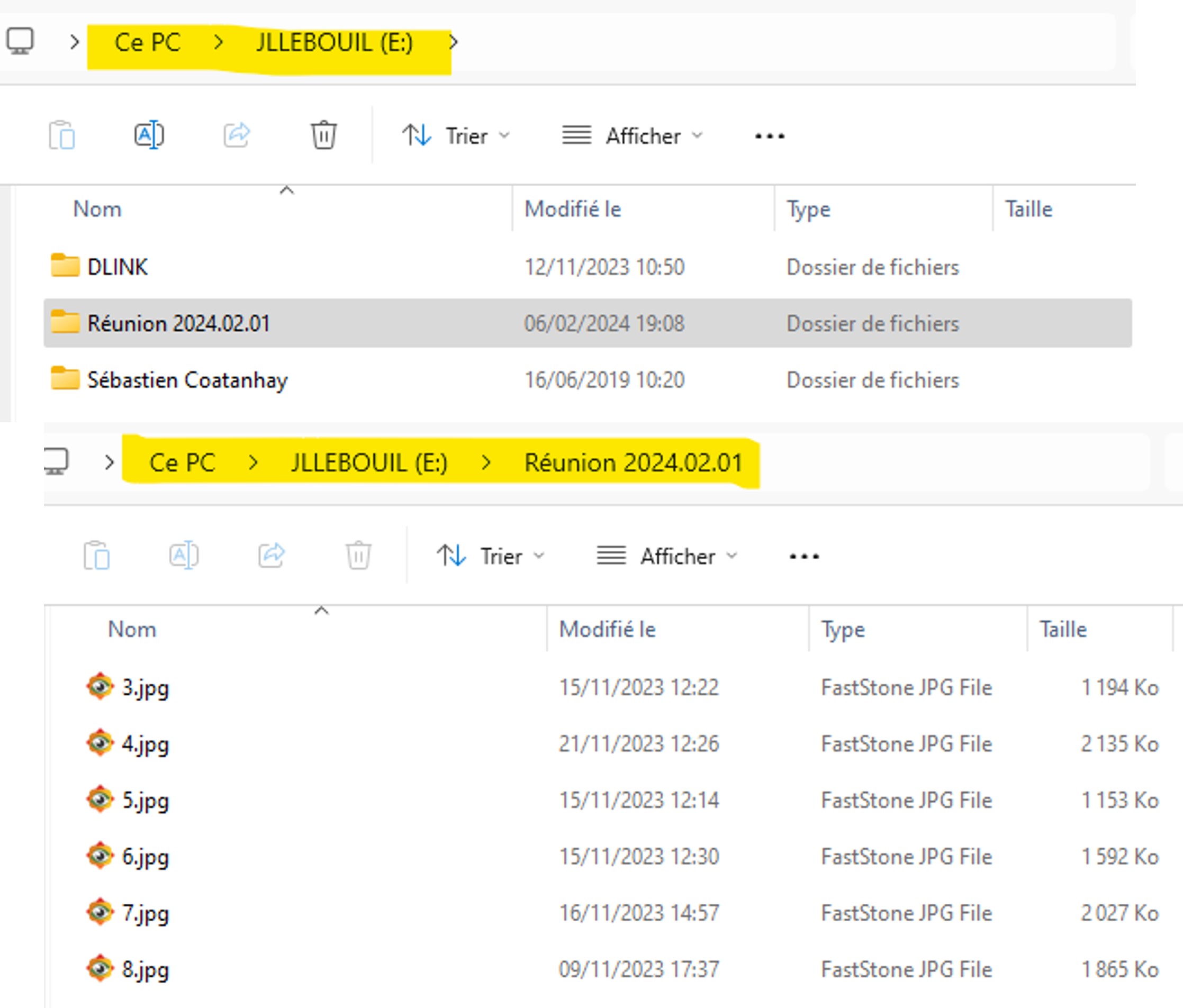Select the Sébastien Coatanhay folder
Screen dimensions: 1183x1008
[x=187, y=380]
